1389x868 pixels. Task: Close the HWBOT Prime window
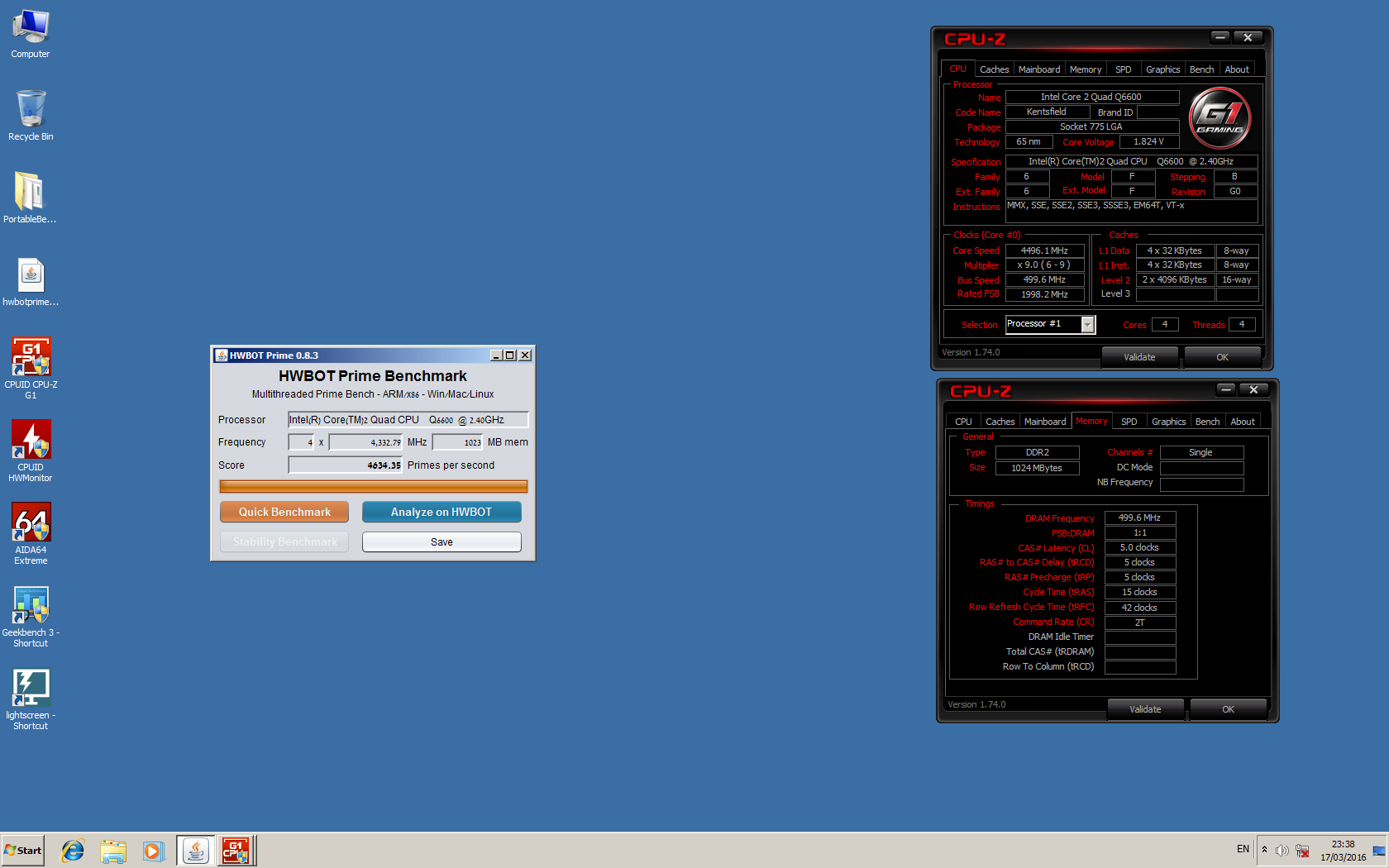pos(525,355)
